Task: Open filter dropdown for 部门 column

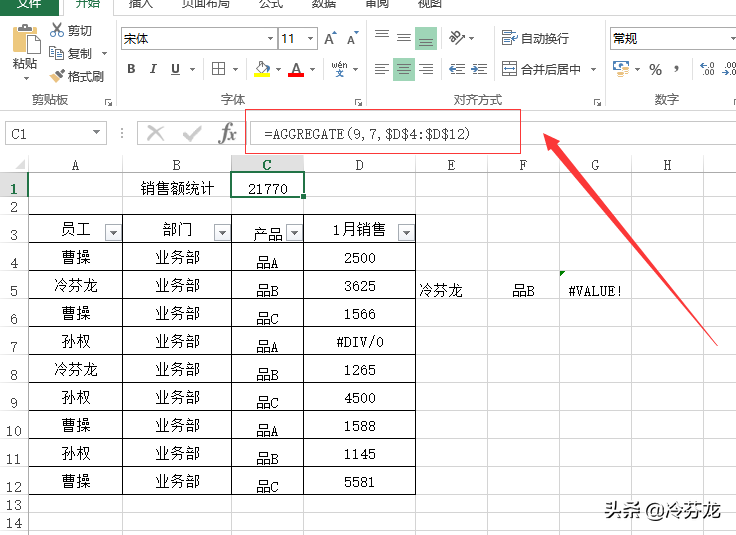Action: pyautogui.click(x=222, y=232)
